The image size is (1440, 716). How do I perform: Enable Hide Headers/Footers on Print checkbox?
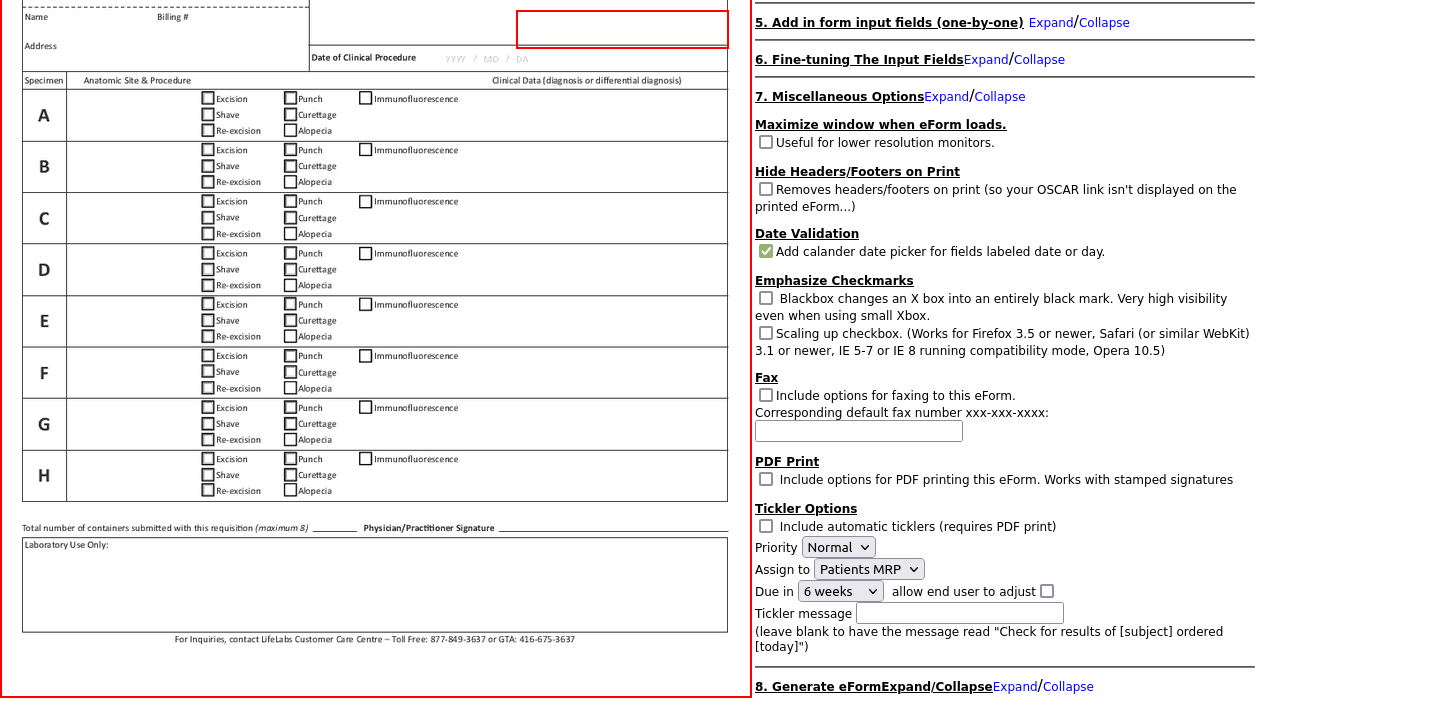[766, 189]
